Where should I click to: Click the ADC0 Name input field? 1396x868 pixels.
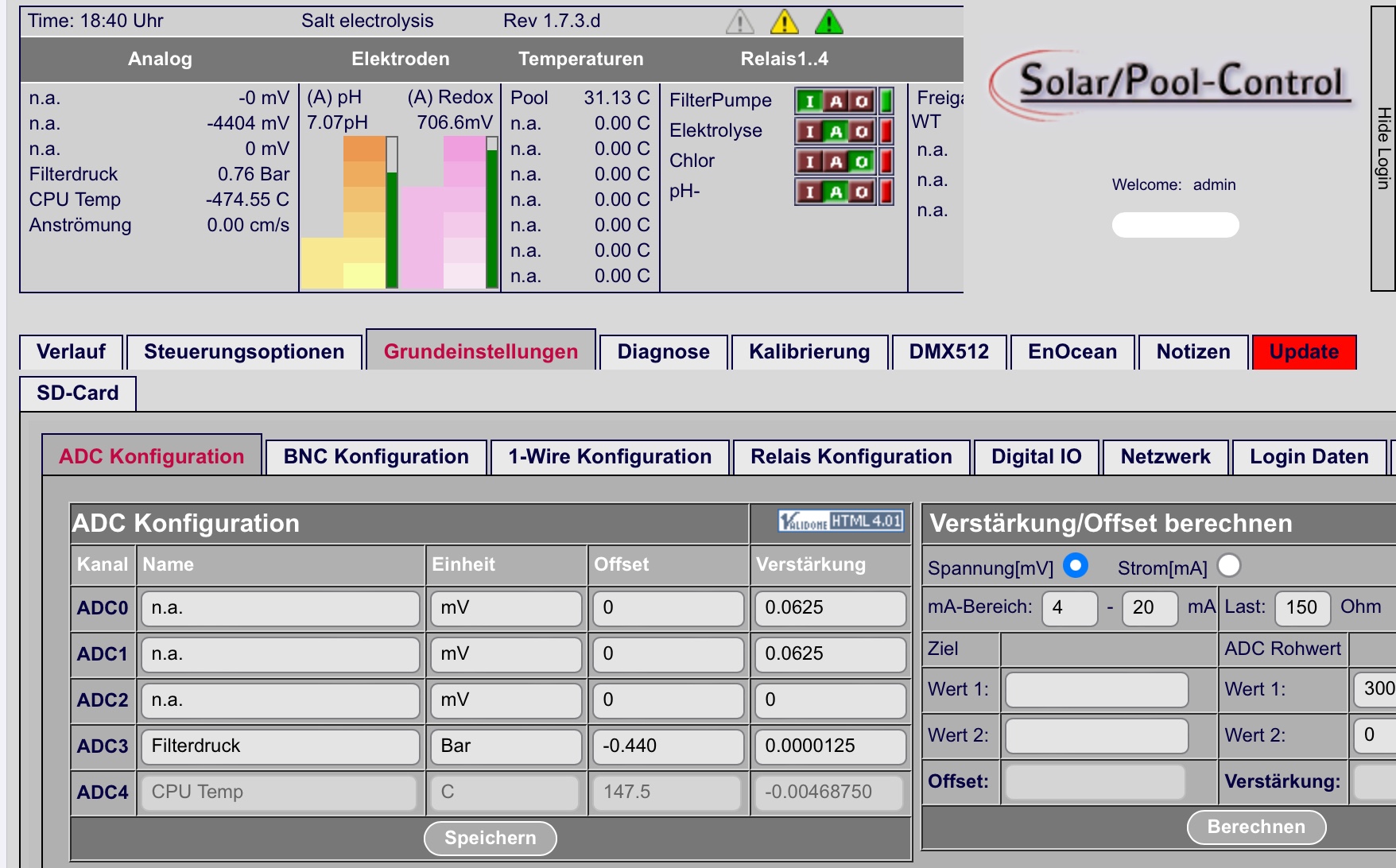[x=280, y=608]
